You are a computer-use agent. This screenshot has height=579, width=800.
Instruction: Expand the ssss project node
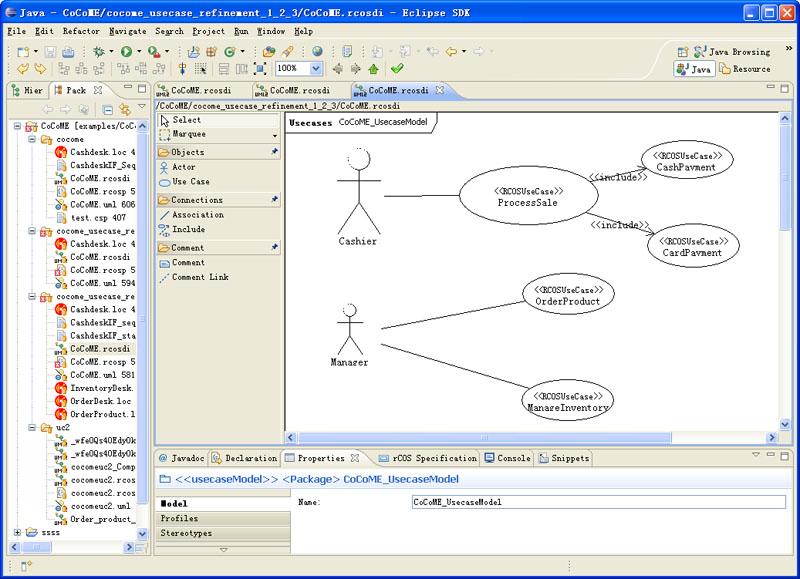coord(17,532)
